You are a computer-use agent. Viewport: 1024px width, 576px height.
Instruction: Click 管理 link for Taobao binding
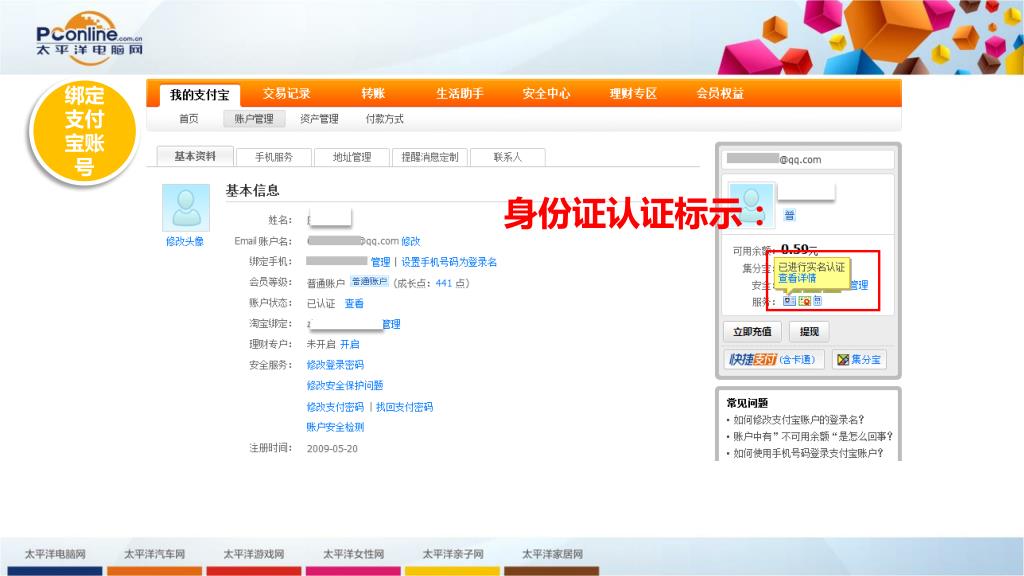tap(391, 325)
